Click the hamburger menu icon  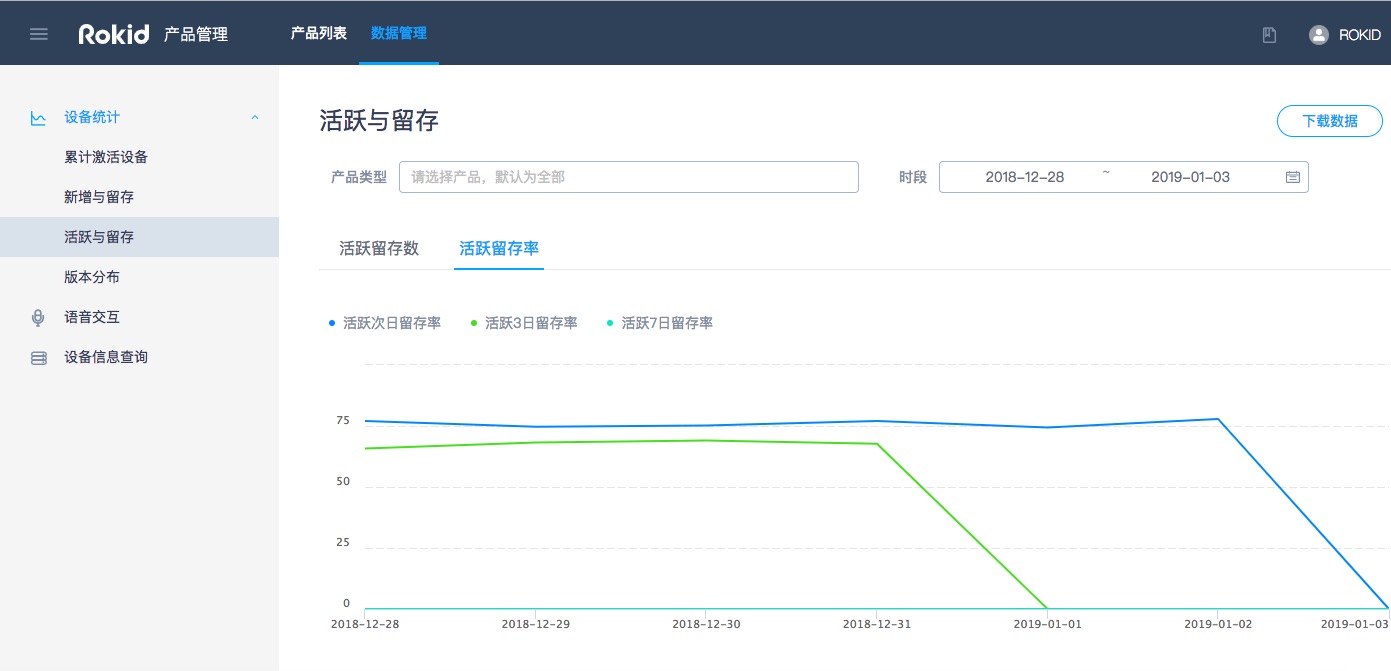point(39,34)
